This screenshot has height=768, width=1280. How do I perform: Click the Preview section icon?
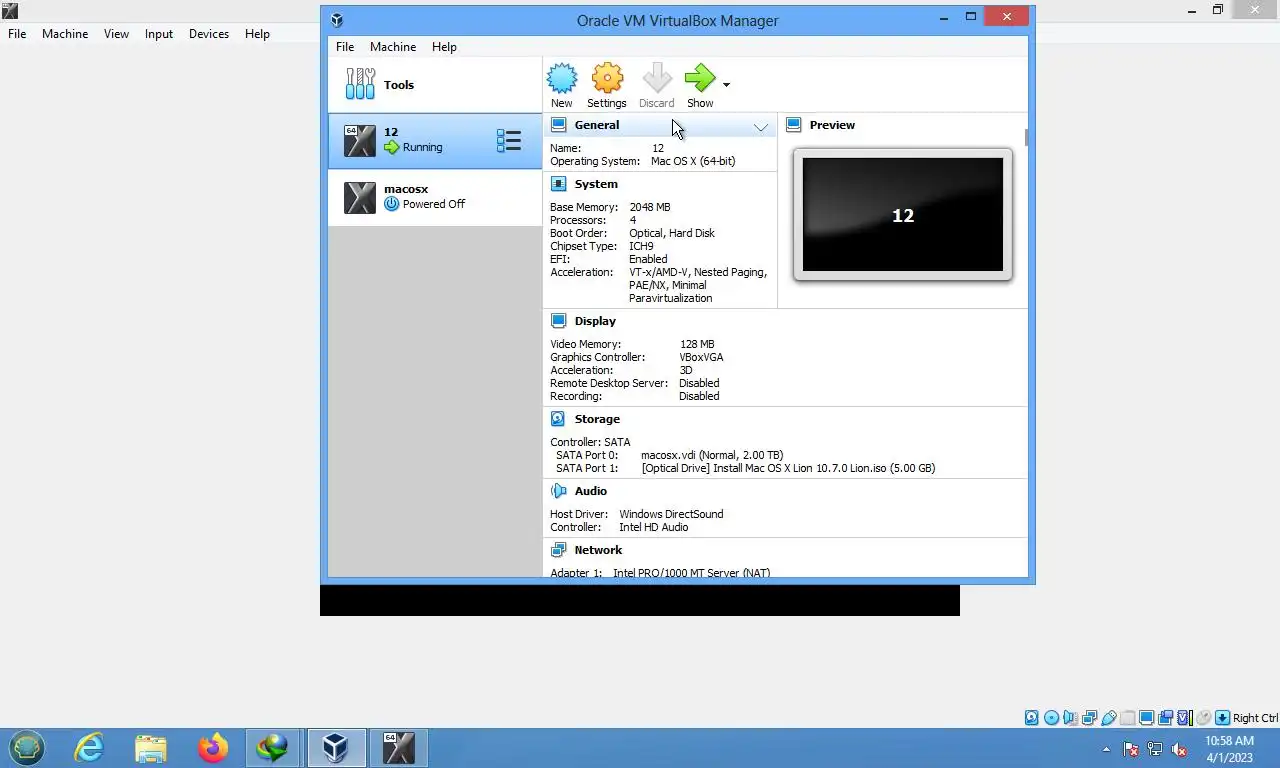click(x=794, y=125)
